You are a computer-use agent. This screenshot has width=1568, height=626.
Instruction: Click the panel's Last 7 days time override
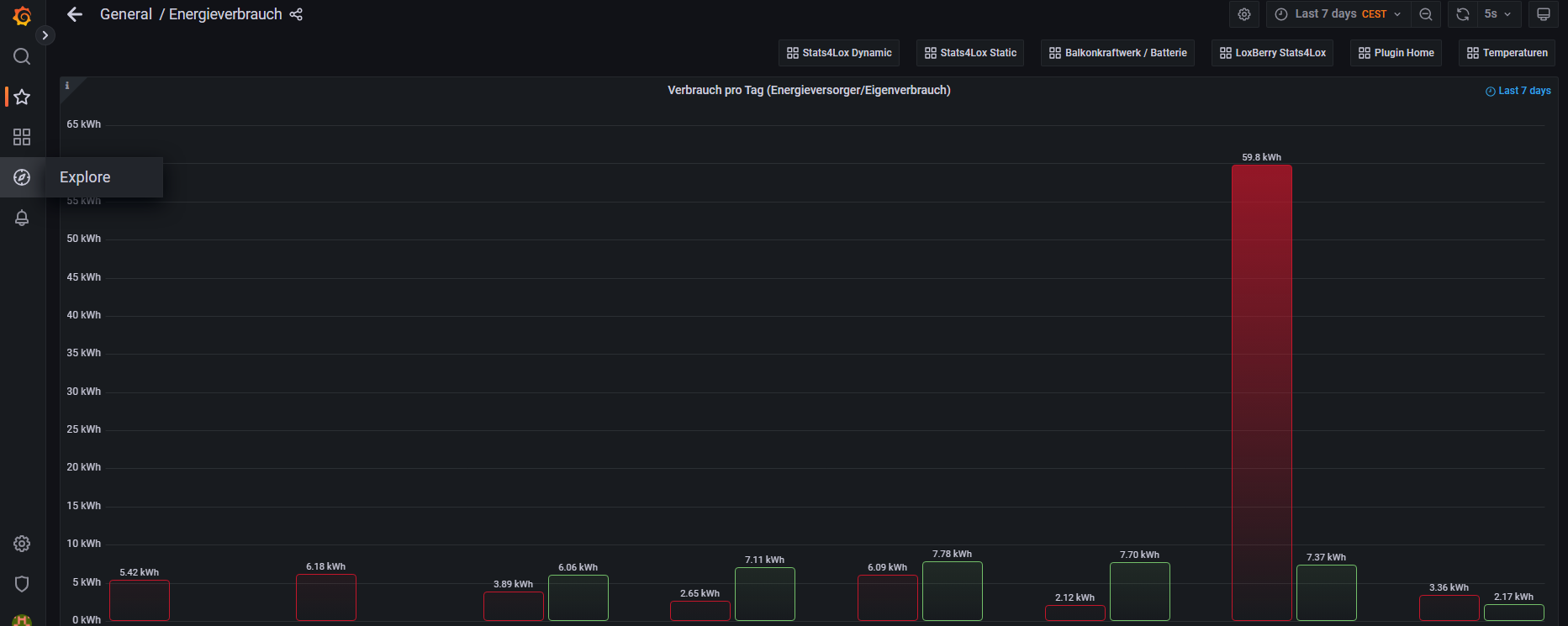1518,91
